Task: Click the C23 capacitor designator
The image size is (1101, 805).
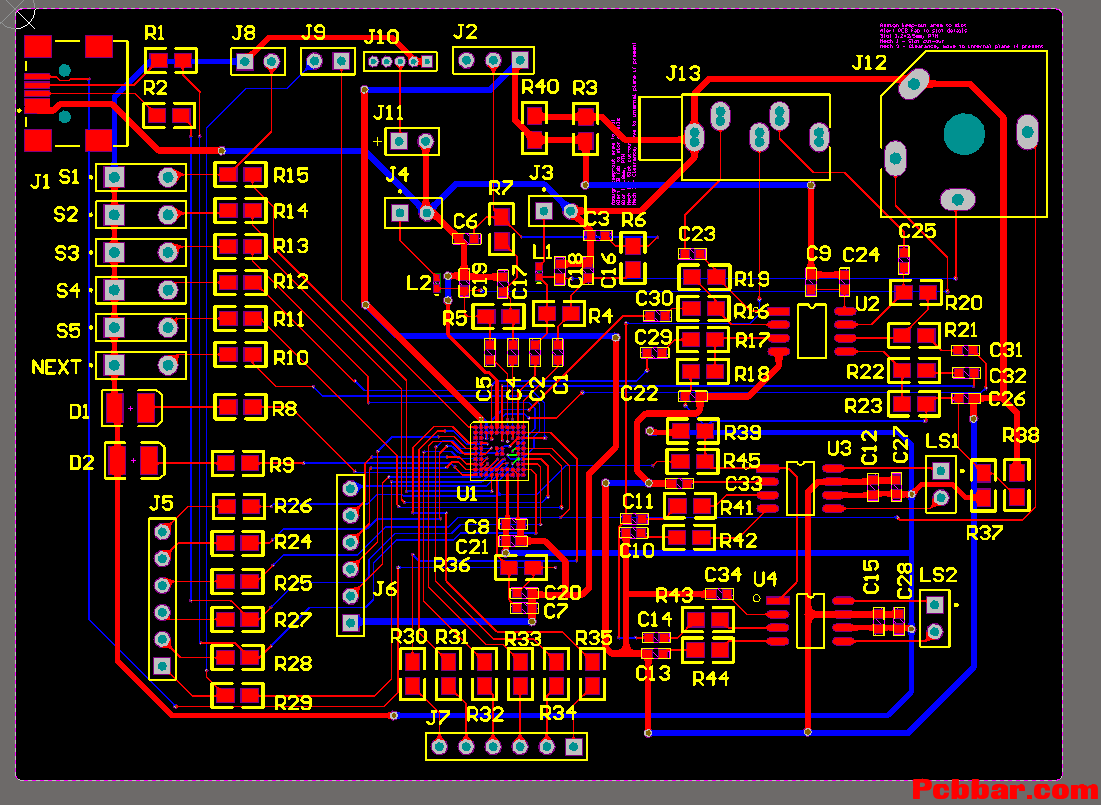Action: coord(697,234)
